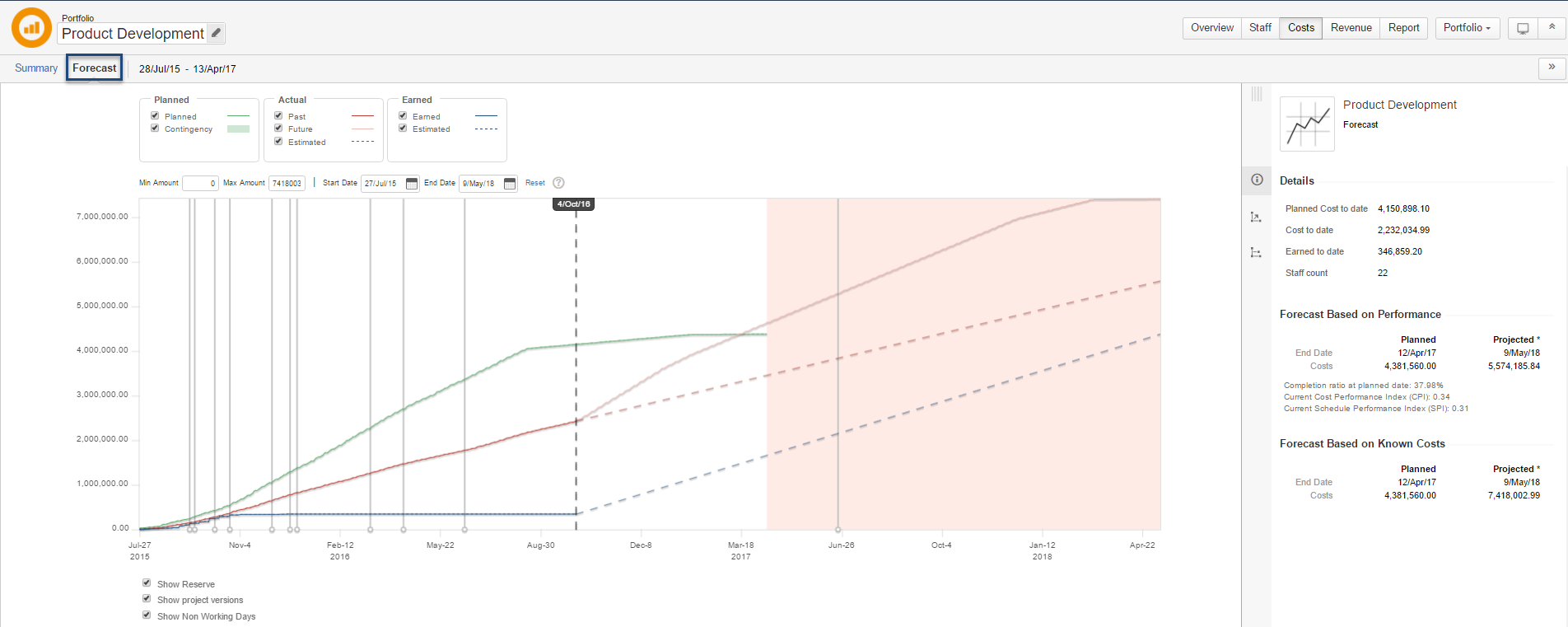Click the Forecast line chart thumbnail

(1307, 124)
